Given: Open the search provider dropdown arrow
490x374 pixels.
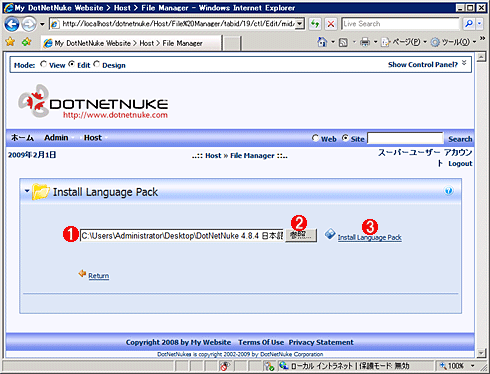Looking at the screenshot, I should pos(479,24).
